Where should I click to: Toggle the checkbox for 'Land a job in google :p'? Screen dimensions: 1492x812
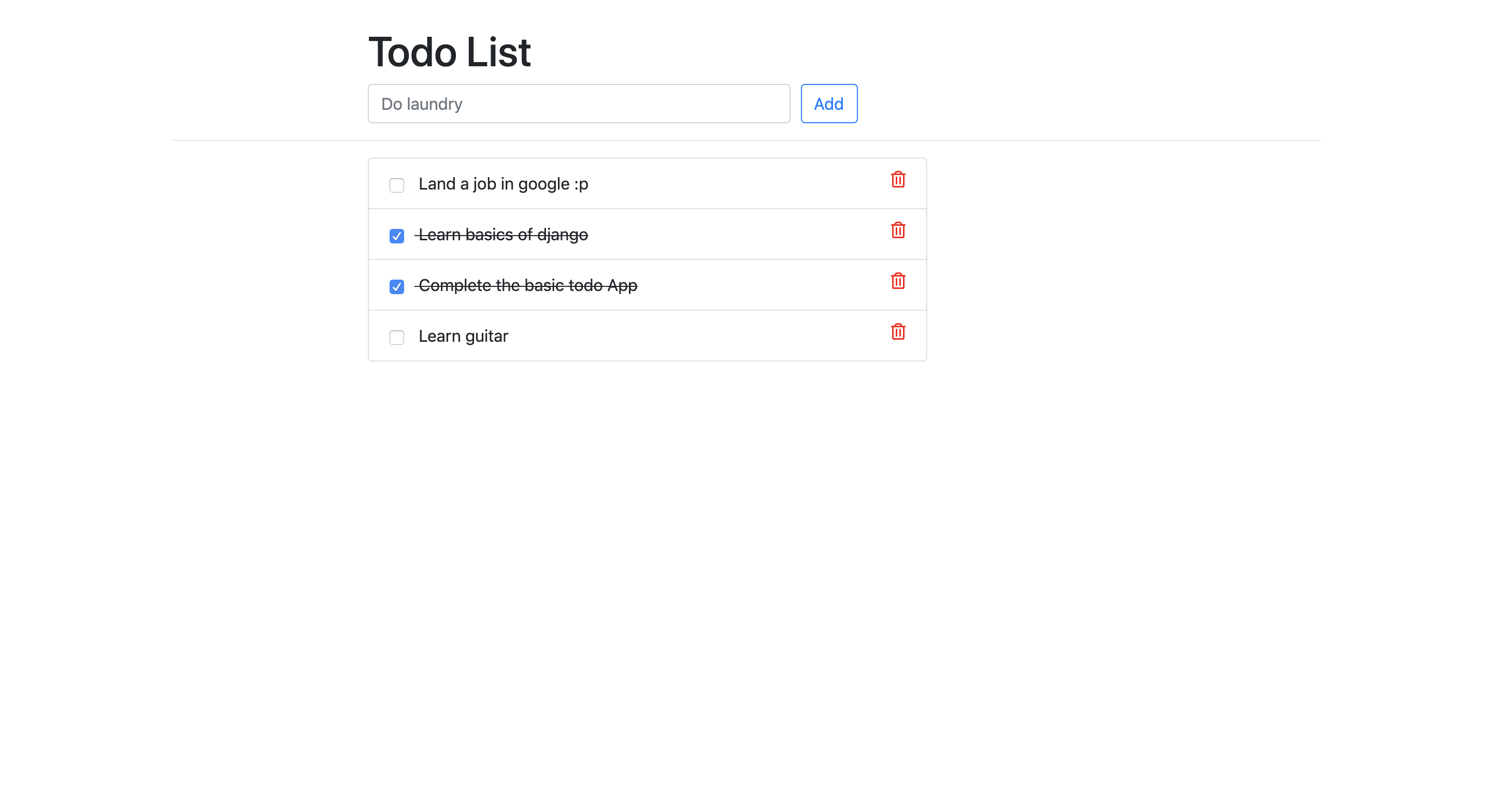click(x=397, y=184)
